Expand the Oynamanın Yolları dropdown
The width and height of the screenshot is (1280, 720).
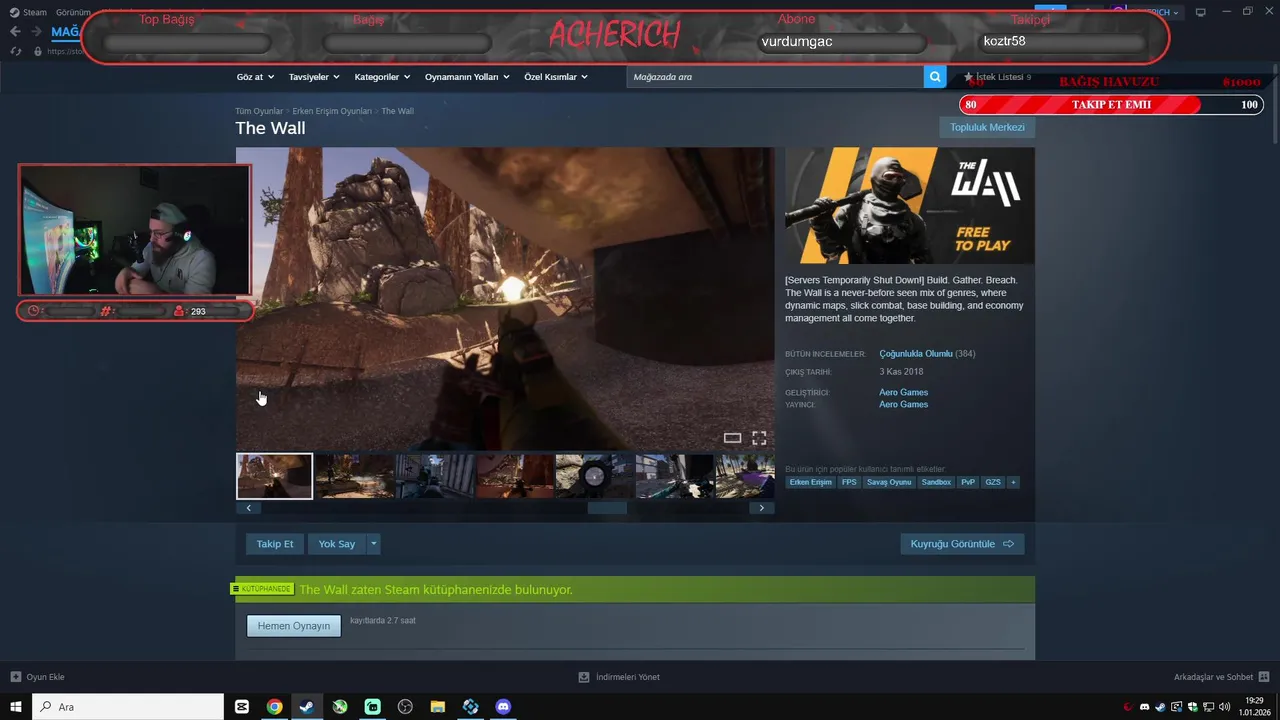click(x=467, y=77)
